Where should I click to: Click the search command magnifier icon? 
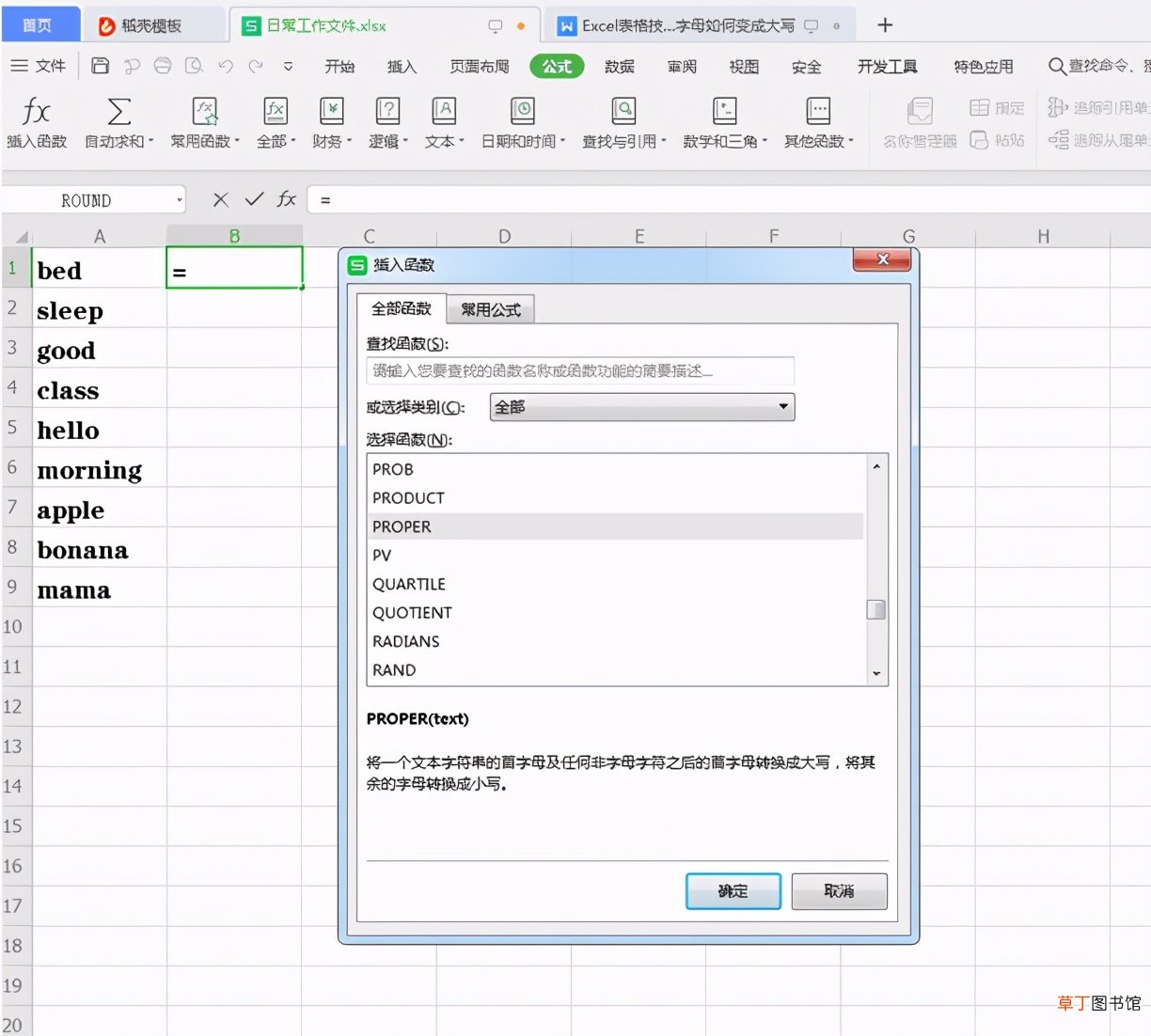(x=1057, y=66)
